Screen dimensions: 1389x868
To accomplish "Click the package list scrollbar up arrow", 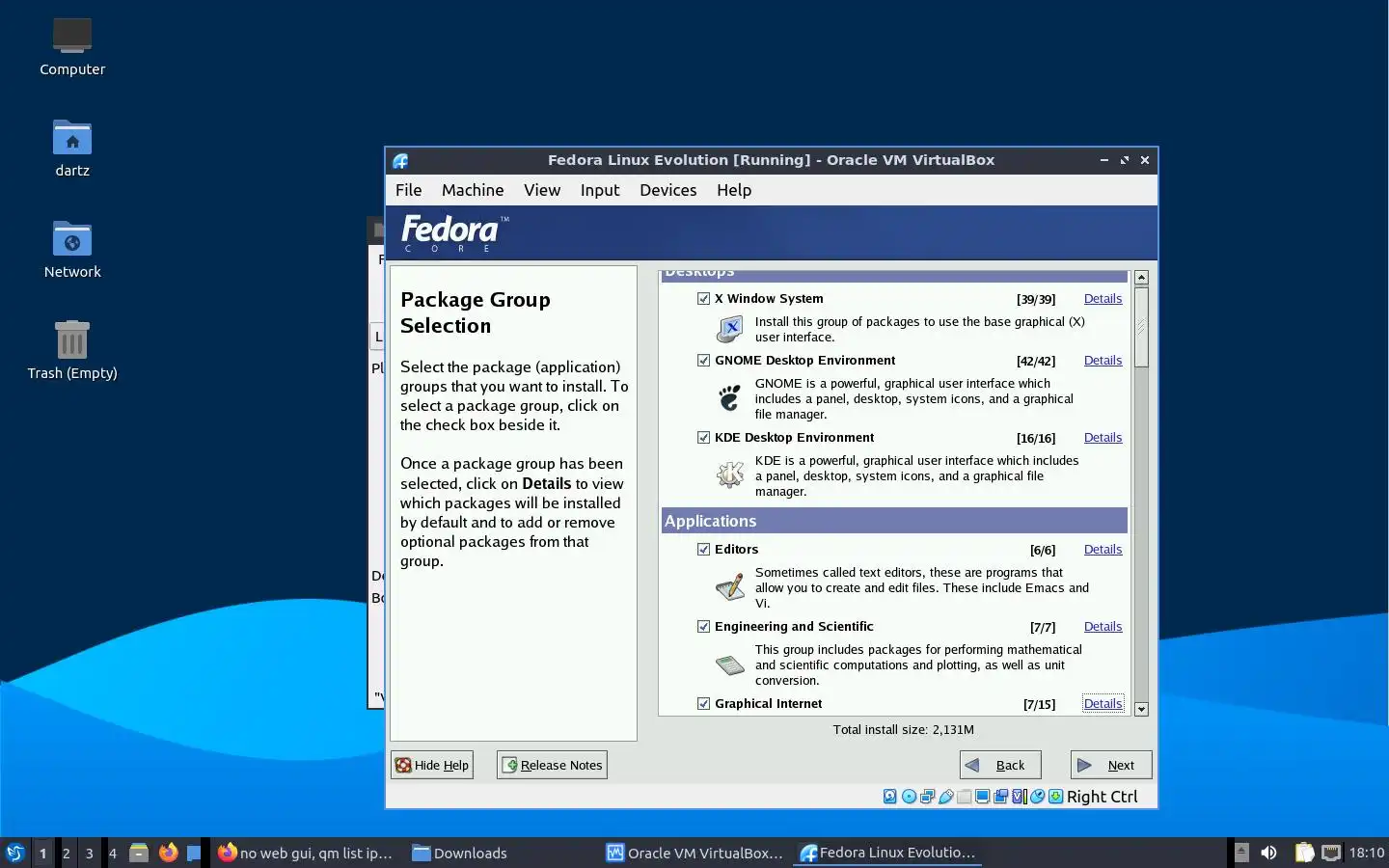I will click(x=1141, y=278).
